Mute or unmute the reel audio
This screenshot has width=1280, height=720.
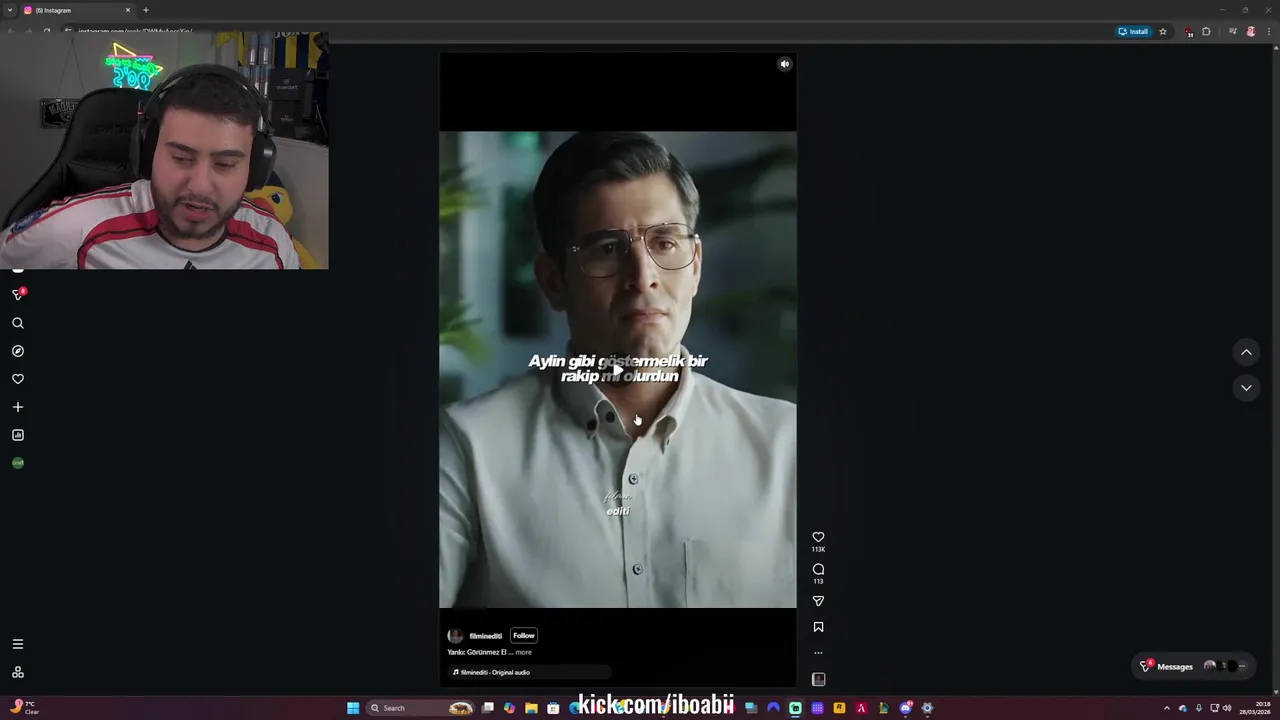point(784,64)
